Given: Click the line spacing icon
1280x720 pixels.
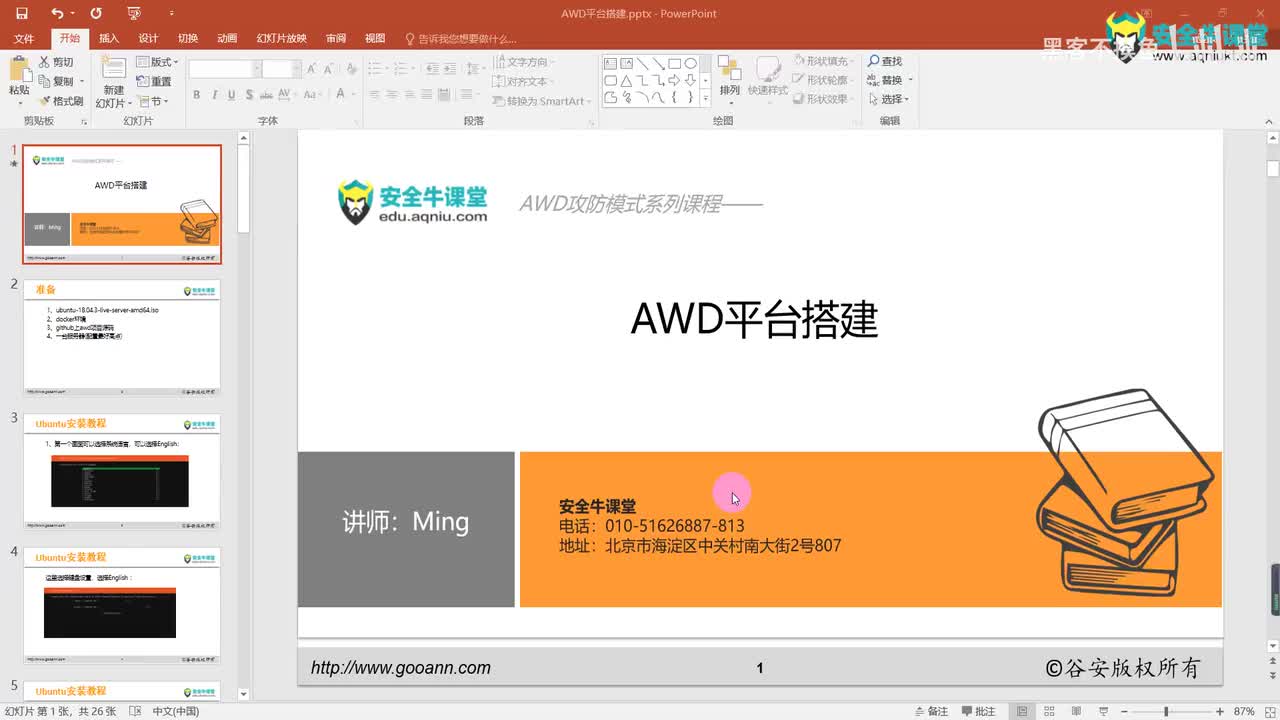Looking at the screenshot, I should [x=473, y=69].
